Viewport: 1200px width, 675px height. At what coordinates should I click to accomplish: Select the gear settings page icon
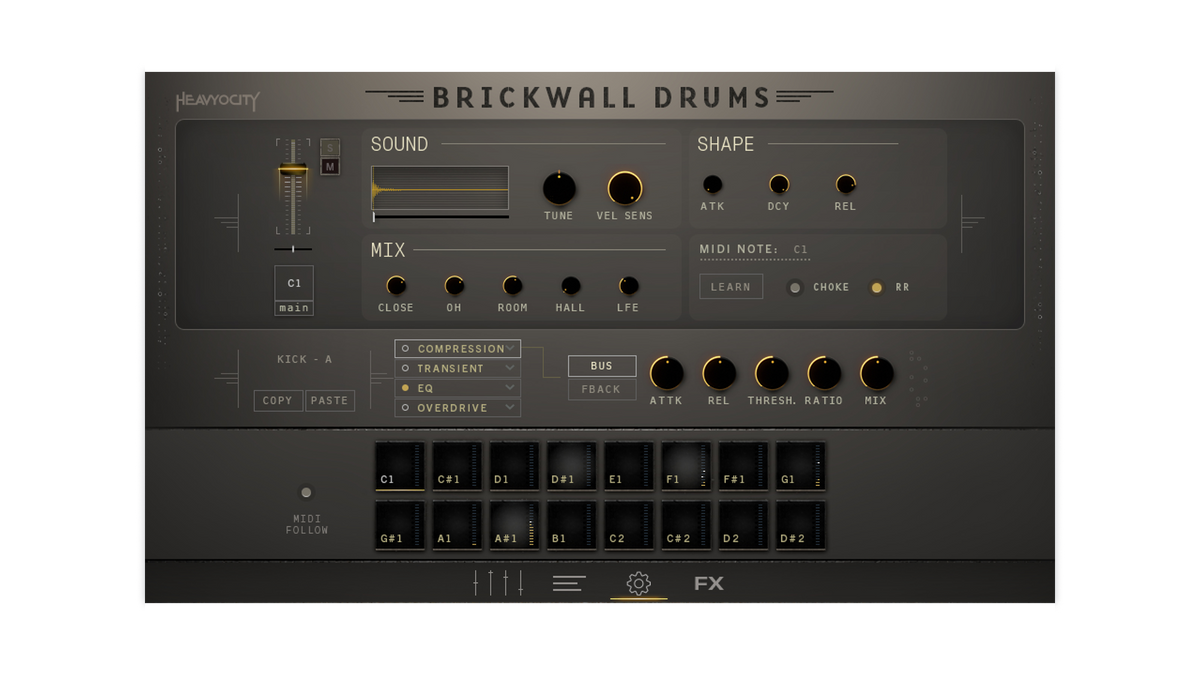638,583
